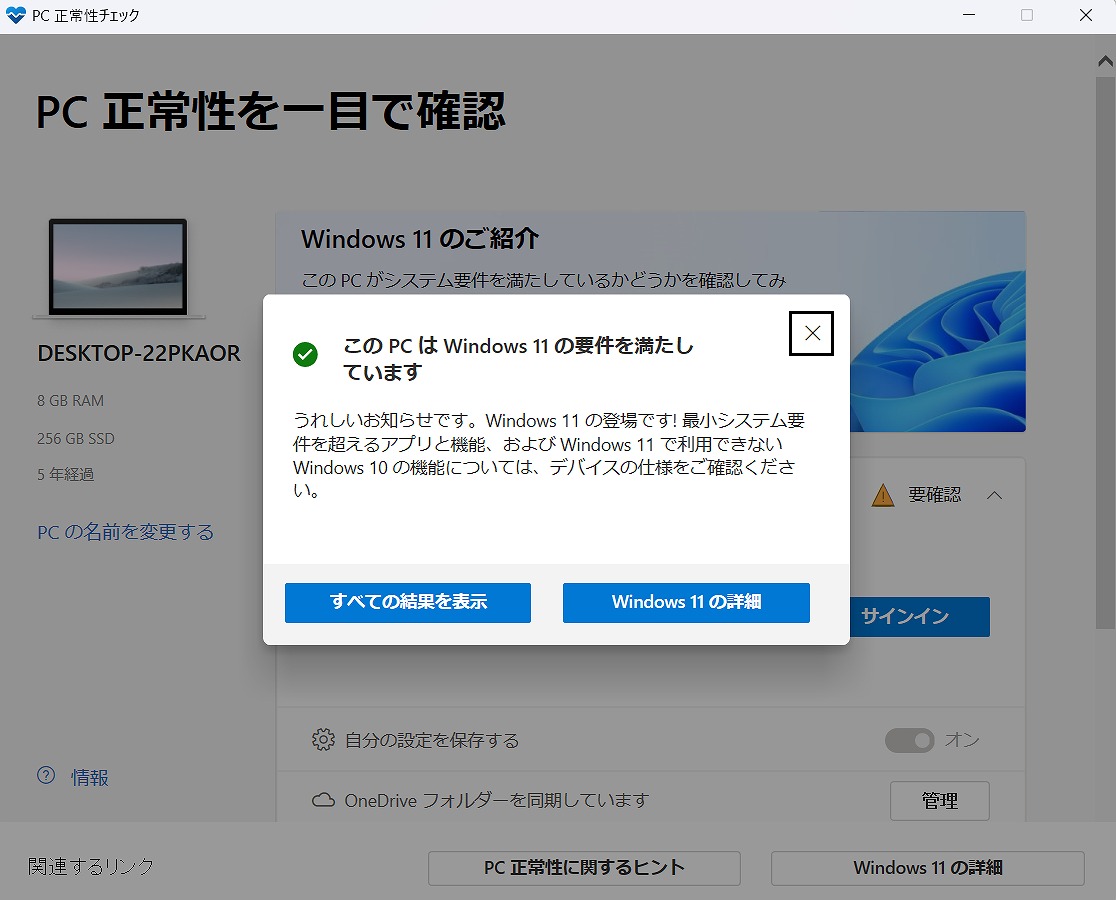Click the green checkmark success icon
The width and height of the screenshot is (1116, 900).
click(x=305, y=354)
